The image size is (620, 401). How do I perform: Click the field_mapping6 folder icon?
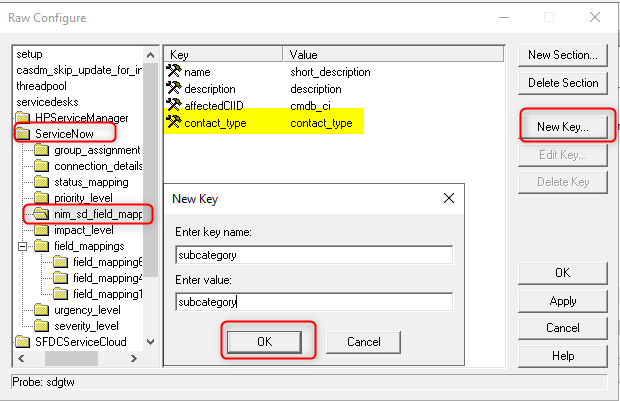pos(60,262)
